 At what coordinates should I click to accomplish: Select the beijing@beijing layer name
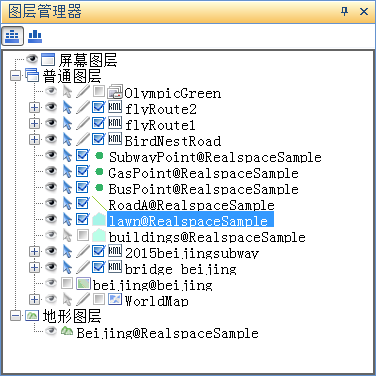click(x=152, y=285)
